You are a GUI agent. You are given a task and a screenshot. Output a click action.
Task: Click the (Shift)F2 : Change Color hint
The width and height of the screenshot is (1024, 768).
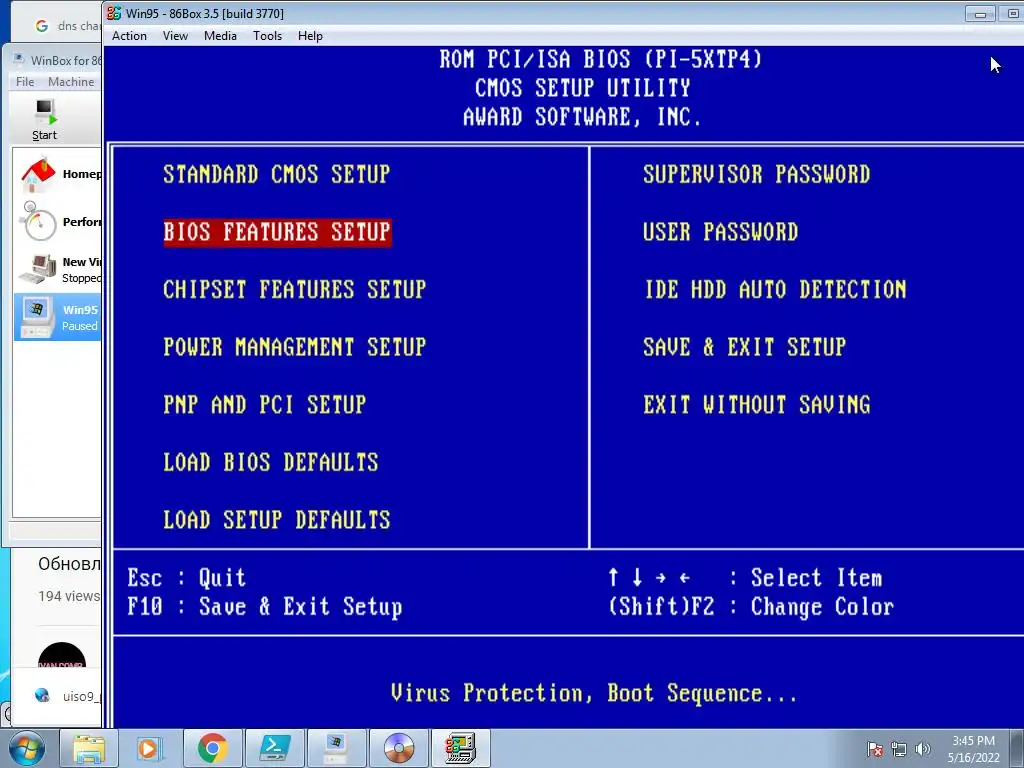751,607
